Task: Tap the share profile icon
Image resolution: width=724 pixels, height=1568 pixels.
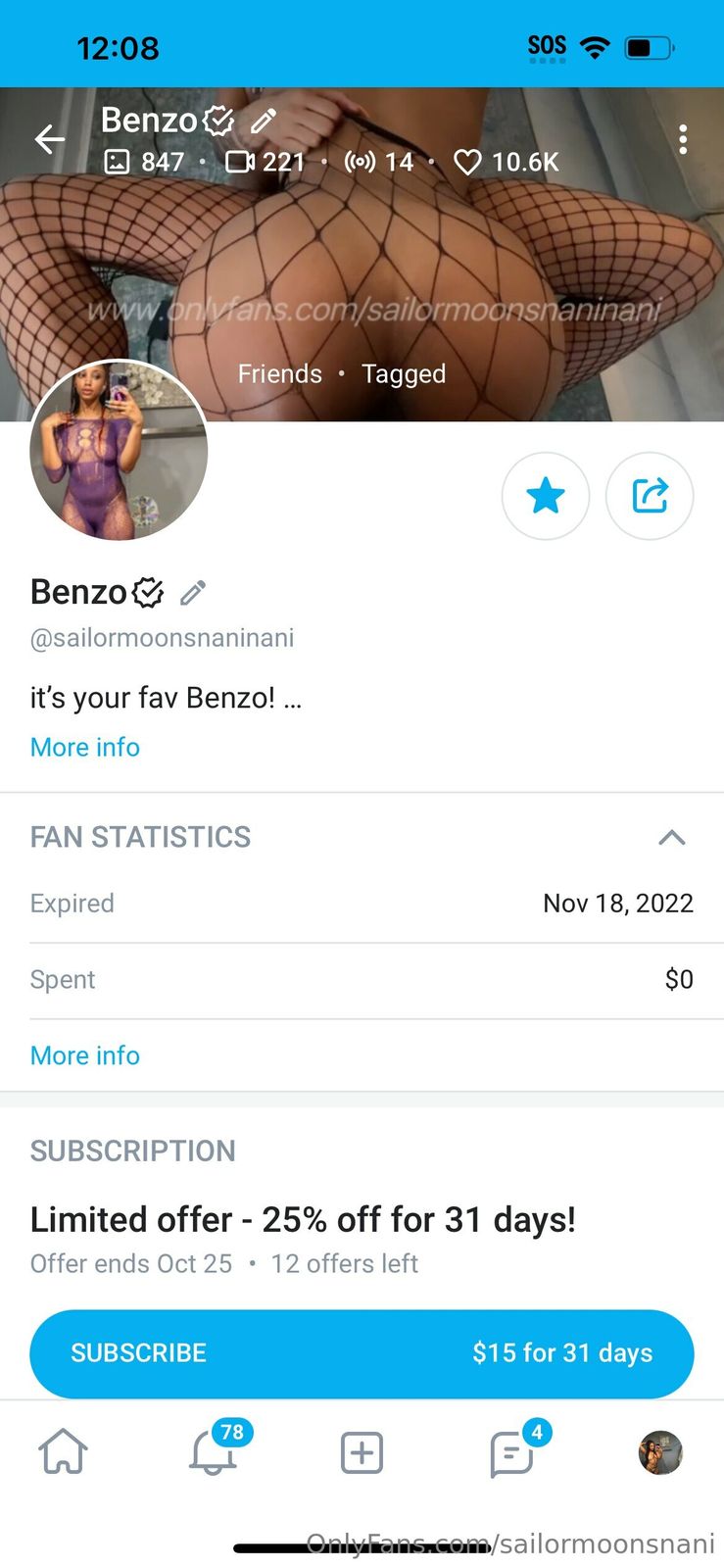Action: pyautogui.click(x=650, y=496)
